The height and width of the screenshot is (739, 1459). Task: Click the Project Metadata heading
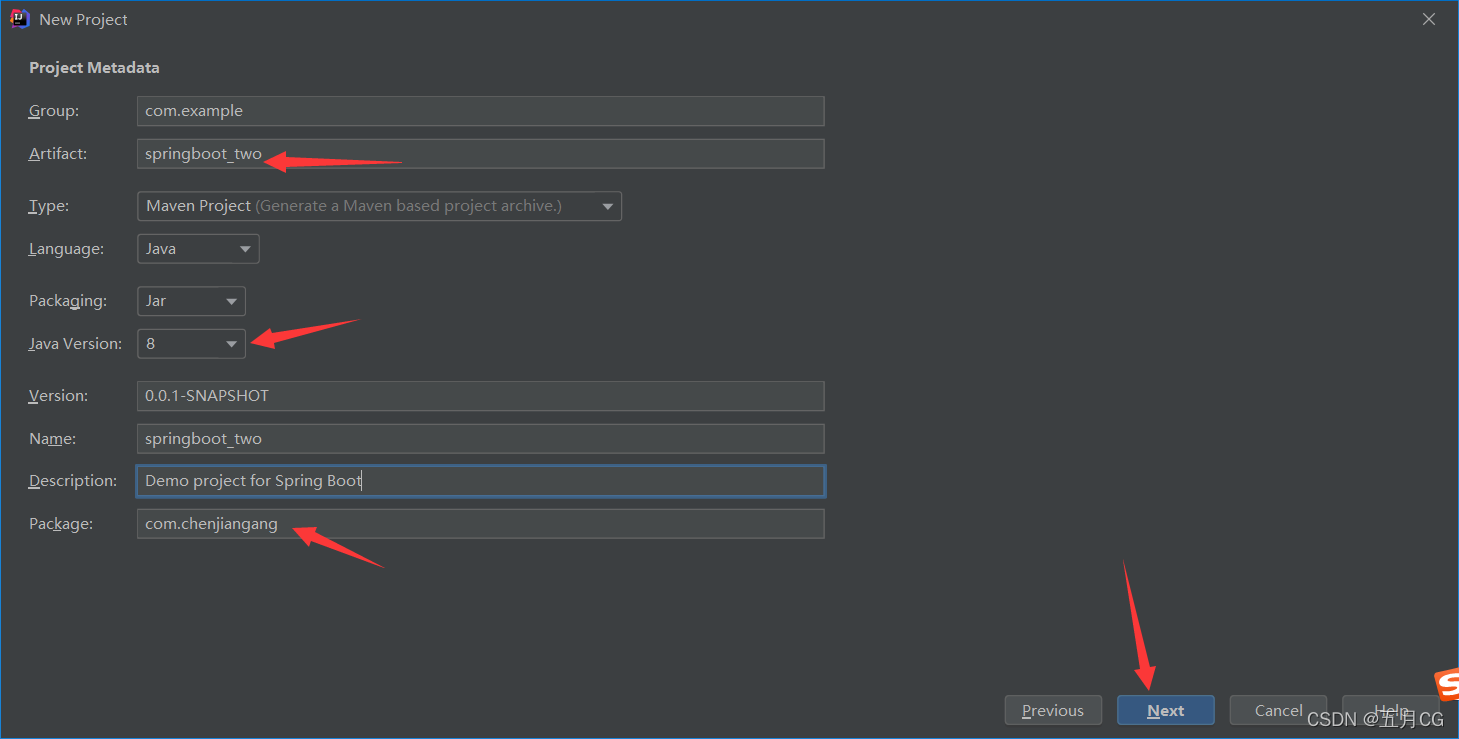pyautogui.click(x=94, y=68)
